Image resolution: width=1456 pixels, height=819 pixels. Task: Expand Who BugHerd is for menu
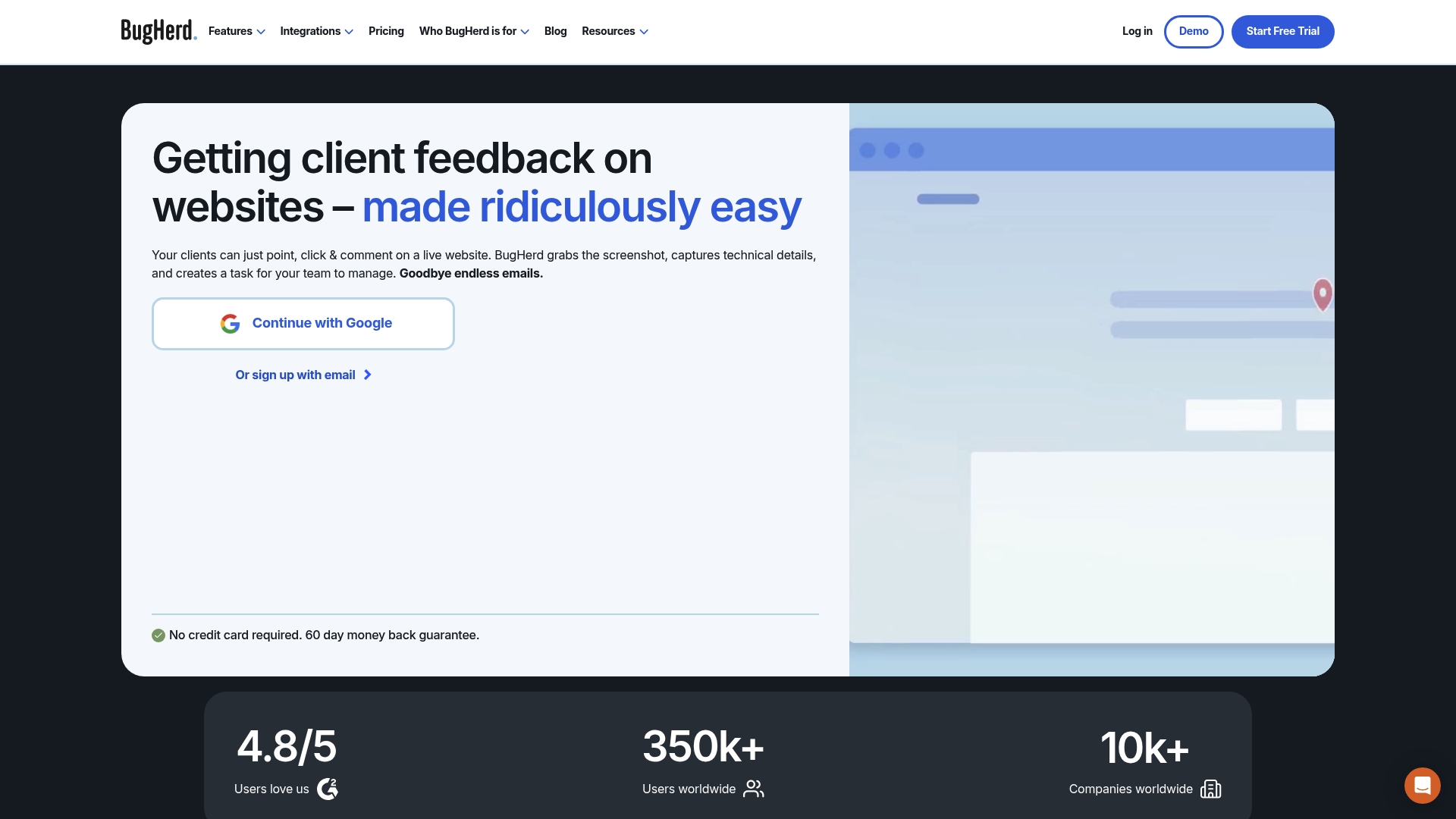474,31
